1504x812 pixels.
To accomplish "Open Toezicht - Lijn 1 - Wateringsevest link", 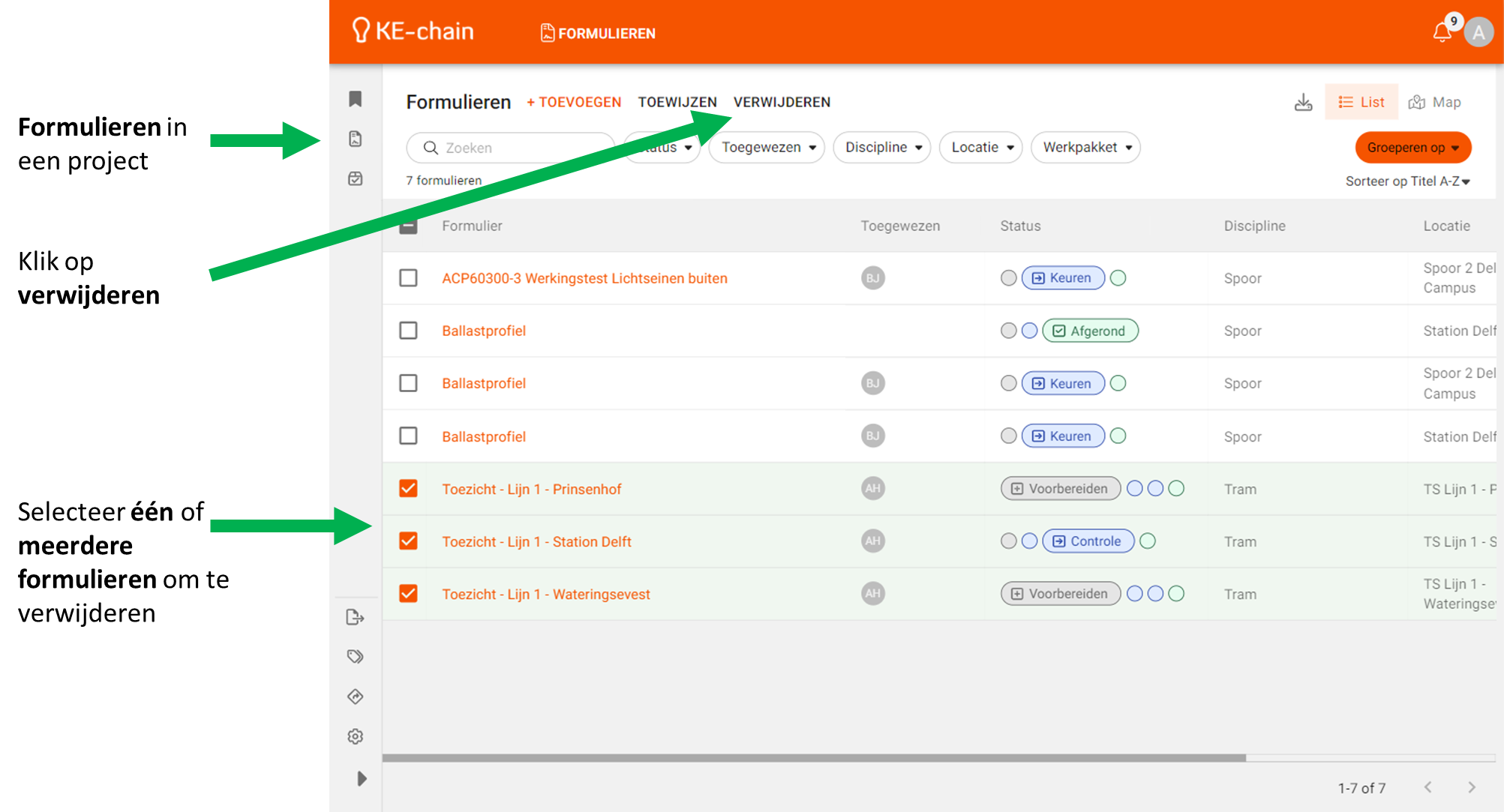I will [x=545, y=594].
